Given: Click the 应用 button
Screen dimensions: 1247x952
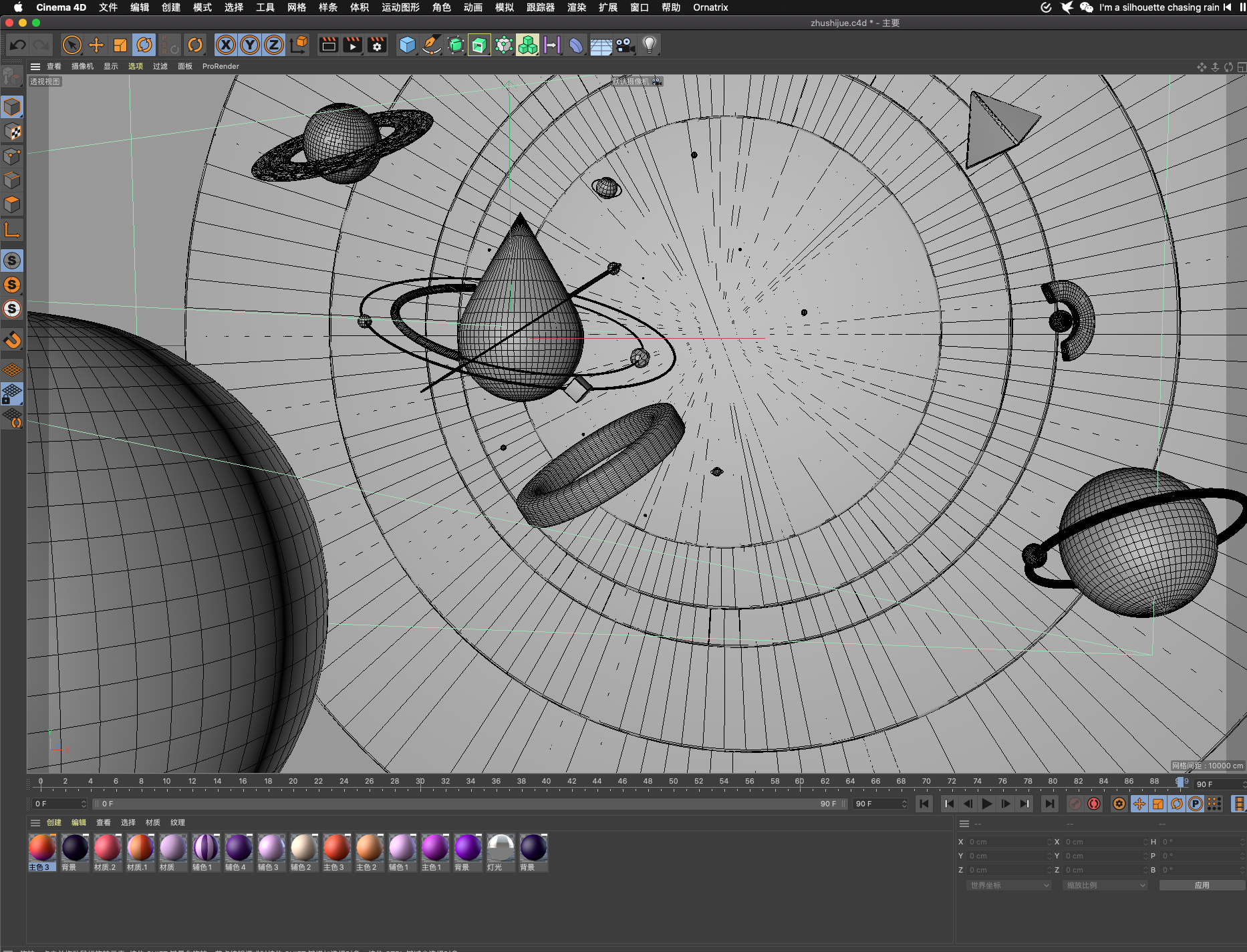Looking at the screenshot, I should (1202, 885).
